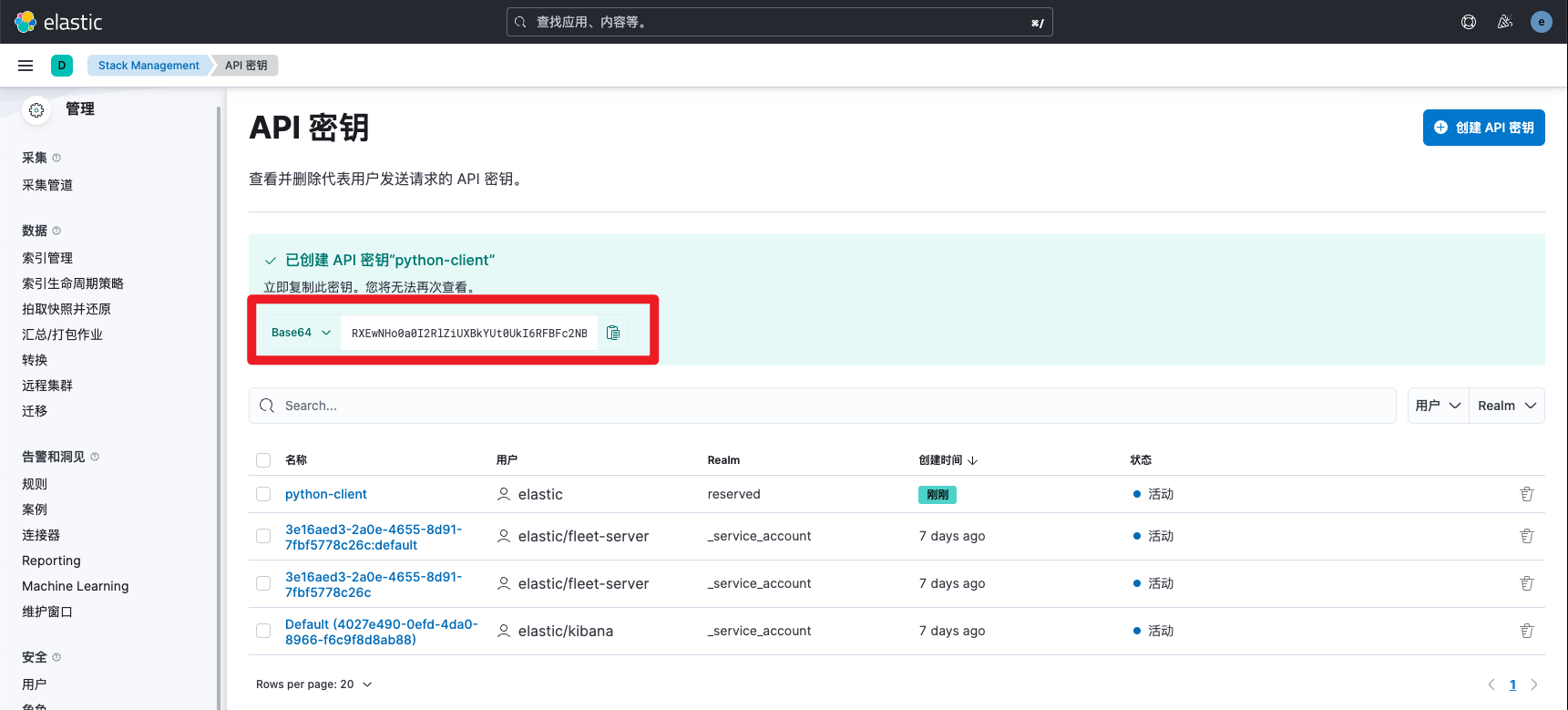
Task: Open the hamburger navigation menu
Action: (26, 66)
